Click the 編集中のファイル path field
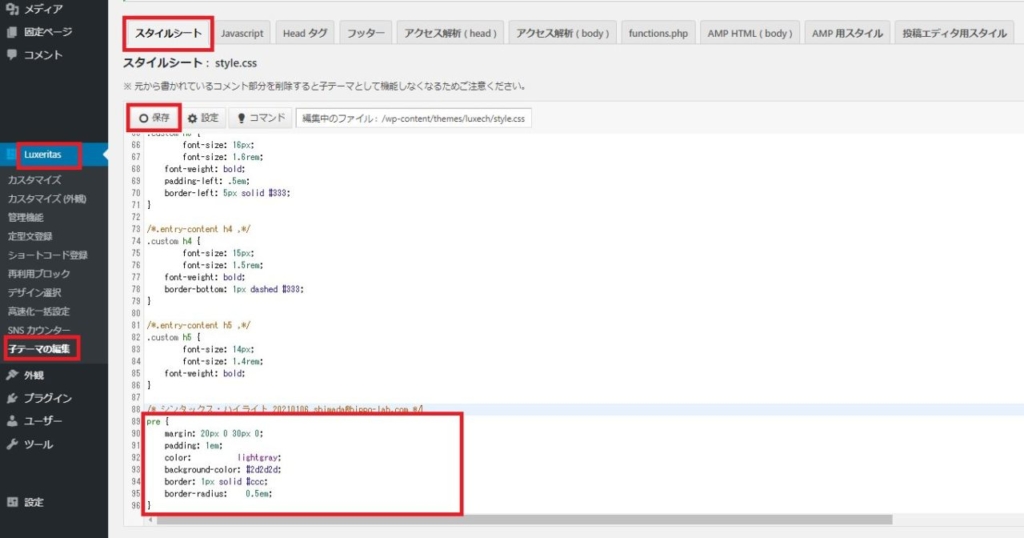Image resolution: width=1024 pixels, height=538 pixels. tap(413, 119)
